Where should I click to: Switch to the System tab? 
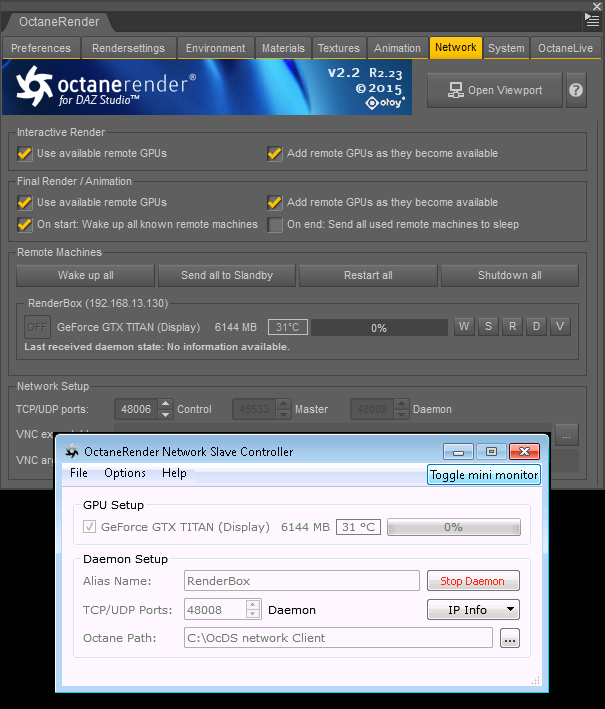(506, 48)
